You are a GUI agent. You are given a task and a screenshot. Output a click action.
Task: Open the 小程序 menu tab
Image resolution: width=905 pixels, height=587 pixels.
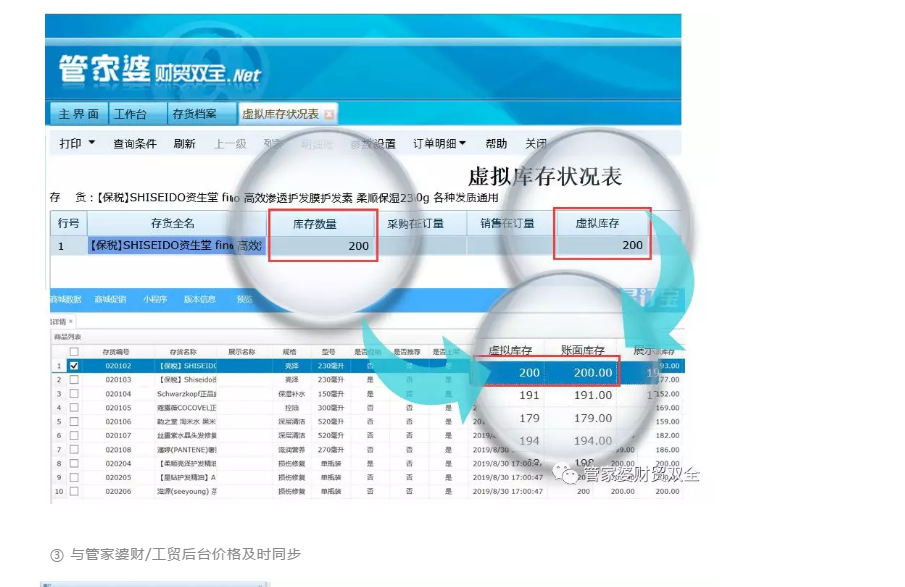coord(155,299)
